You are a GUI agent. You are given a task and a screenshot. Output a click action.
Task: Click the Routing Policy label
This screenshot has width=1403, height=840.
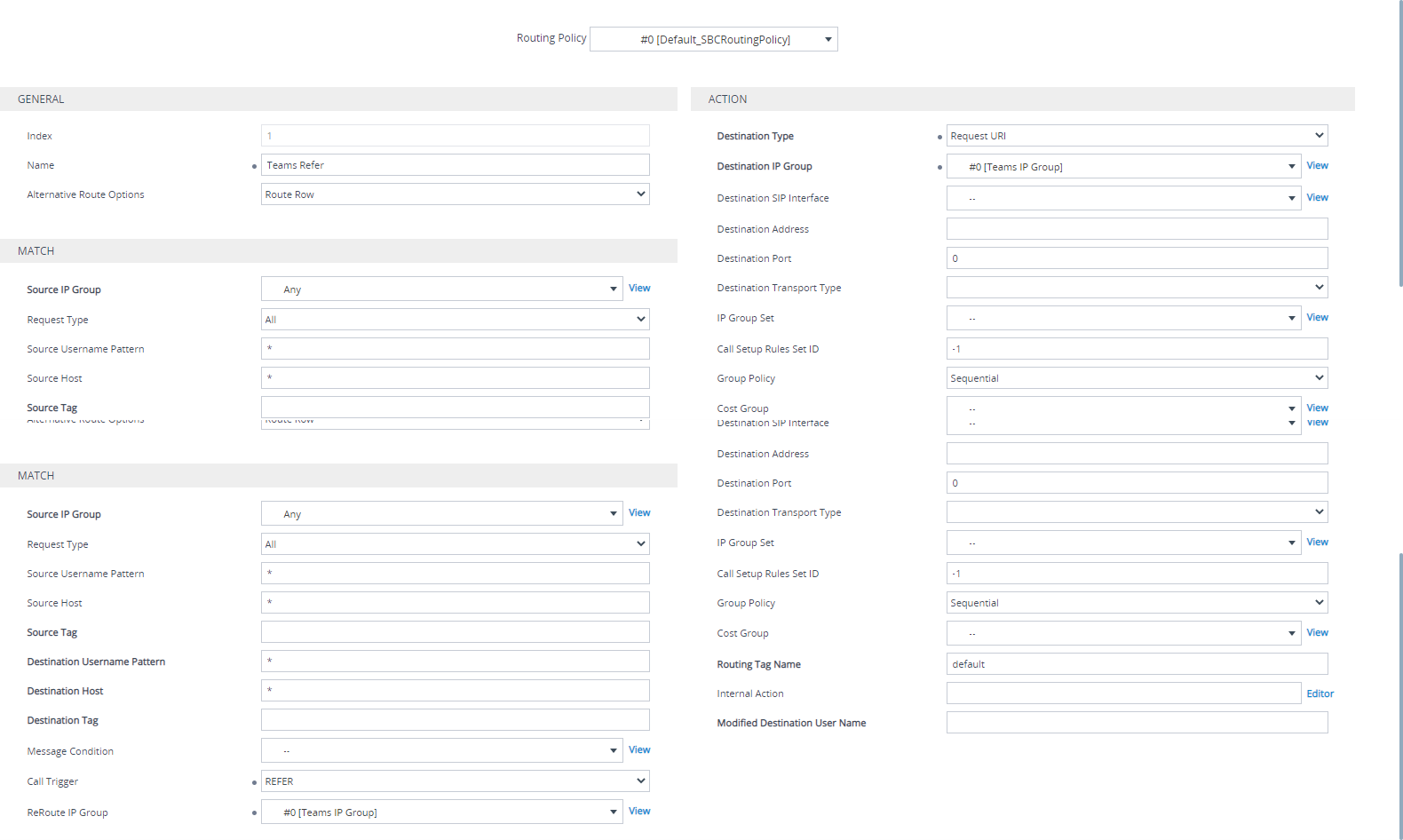click(551, 38)
